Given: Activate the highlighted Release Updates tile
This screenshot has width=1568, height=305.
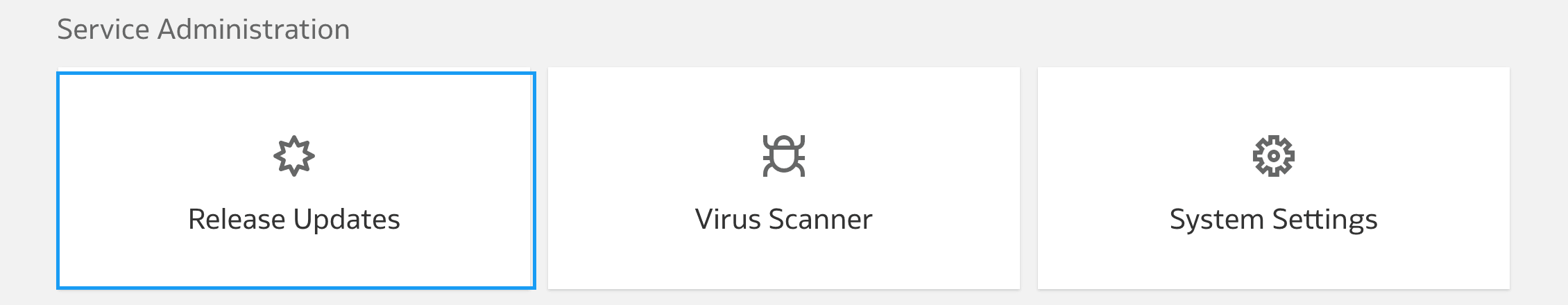Looking at the screenshot, I should tap(296, 180).
